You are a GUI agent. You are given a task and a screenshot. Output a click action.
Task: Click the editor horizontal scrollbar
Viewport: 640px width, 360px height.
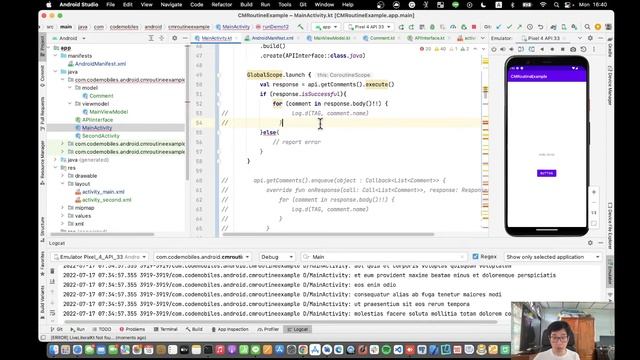(x=328, y=234)
